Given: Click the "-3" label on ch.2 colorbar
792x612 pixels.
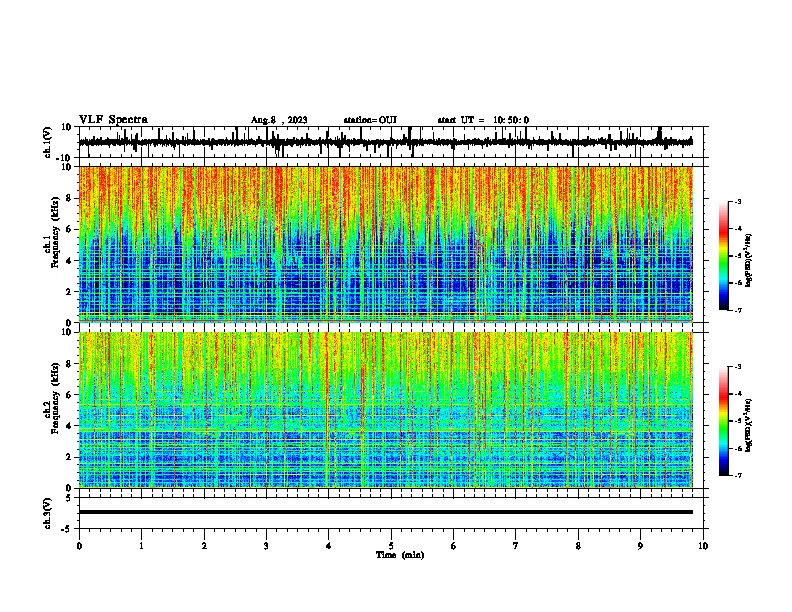Looking at the screenshot, I should [737, 367].
